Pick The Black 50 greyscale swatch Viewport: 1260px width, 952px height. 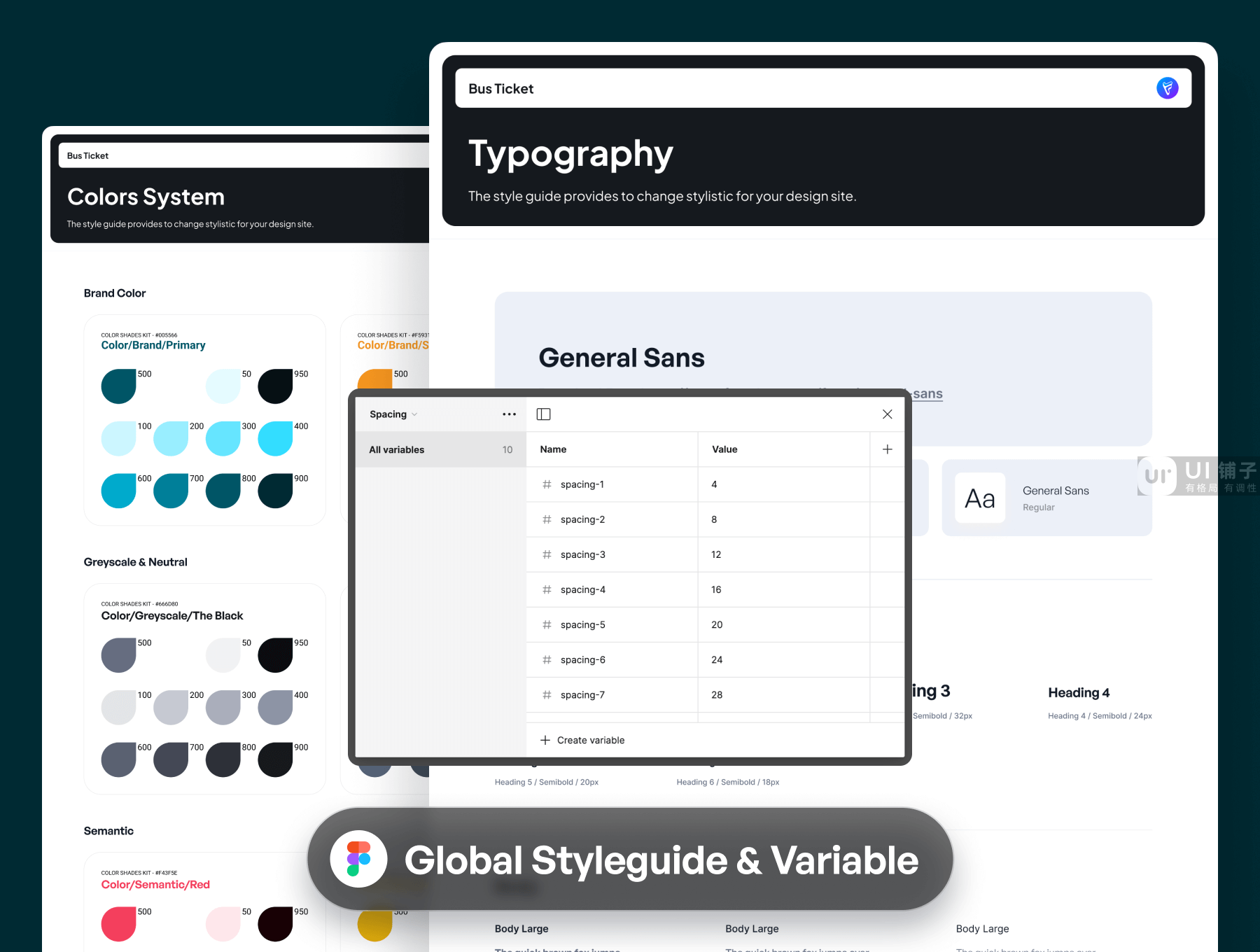point(223,655)
